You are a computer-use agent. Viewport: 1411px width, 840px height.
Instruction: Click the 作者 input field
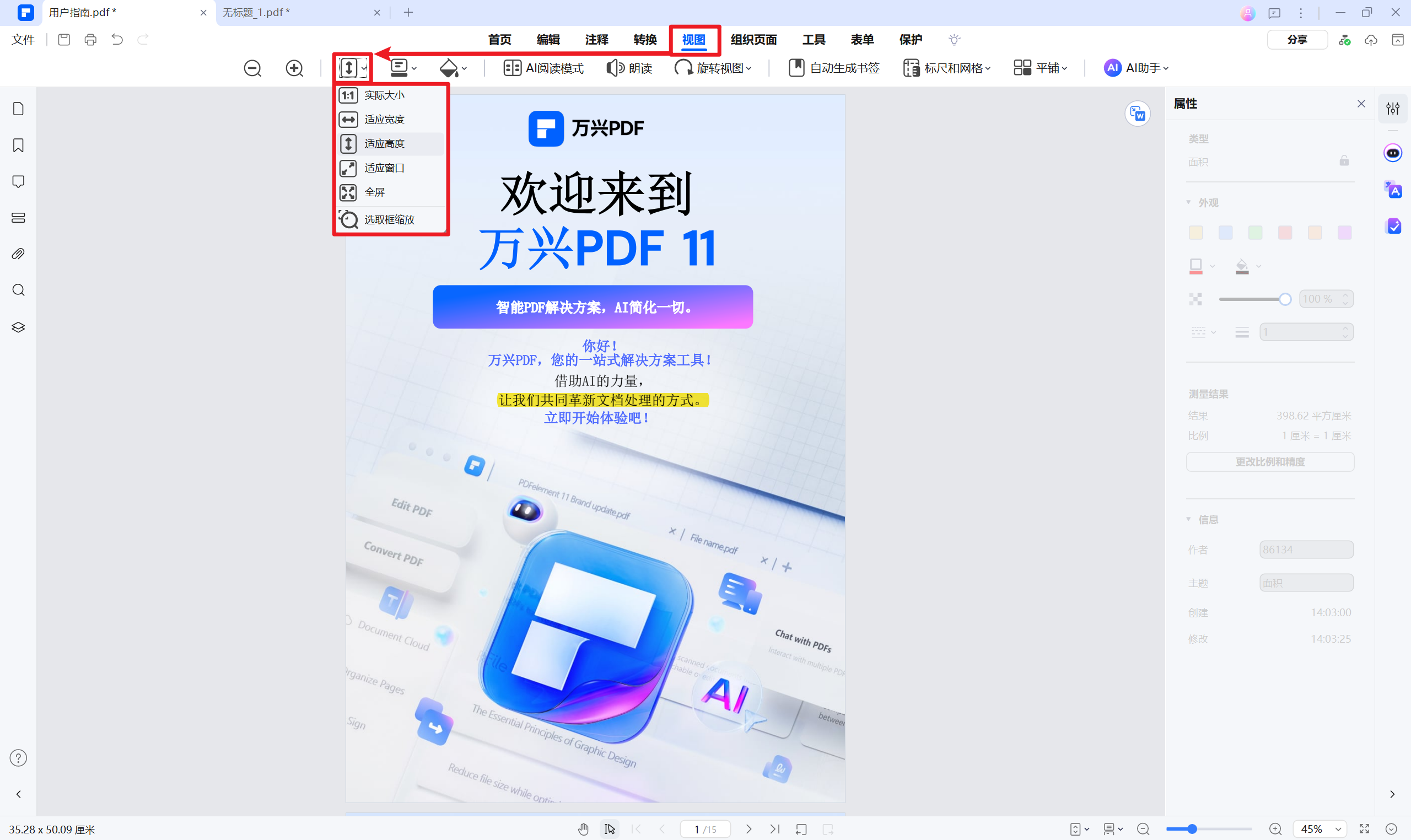1306,550
